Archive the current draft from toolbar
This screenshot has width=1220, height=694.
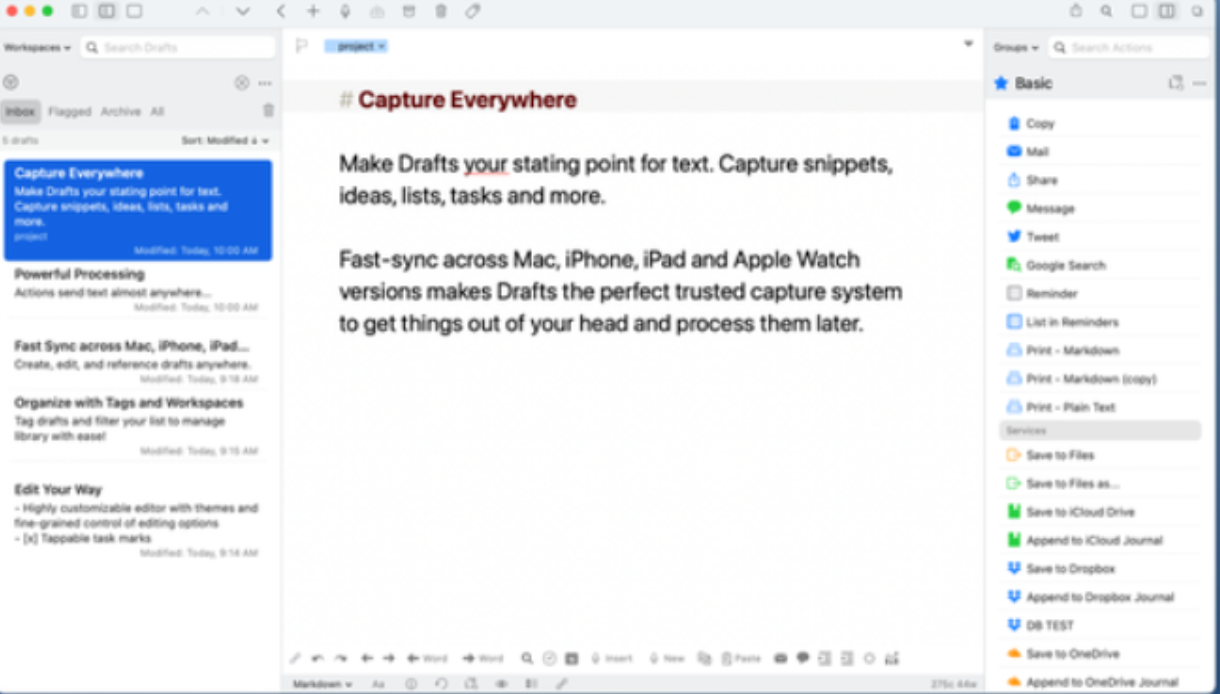(x=409, y=11)
